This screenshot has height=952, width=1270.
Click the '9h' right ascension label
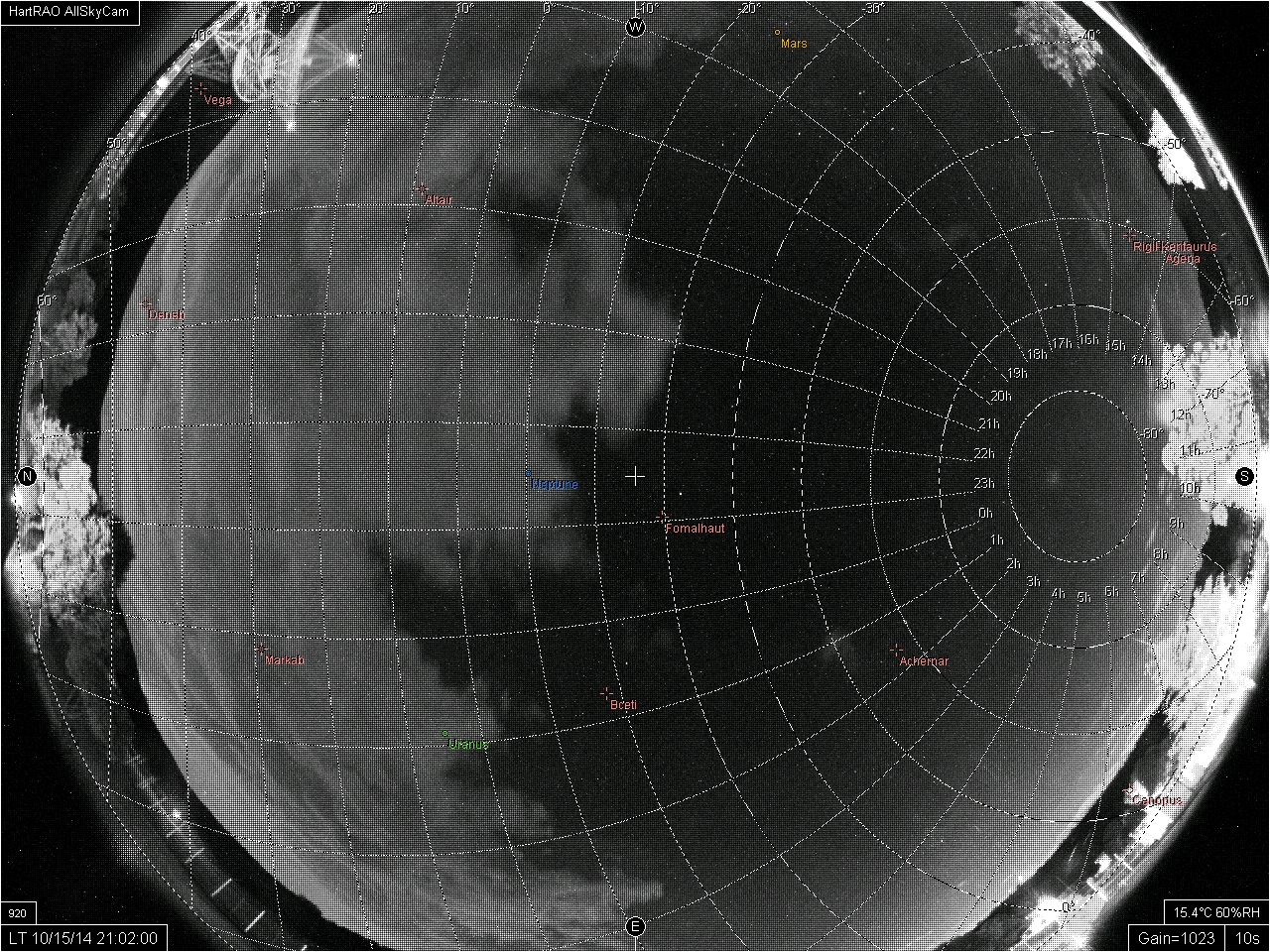click(1177, 524)
